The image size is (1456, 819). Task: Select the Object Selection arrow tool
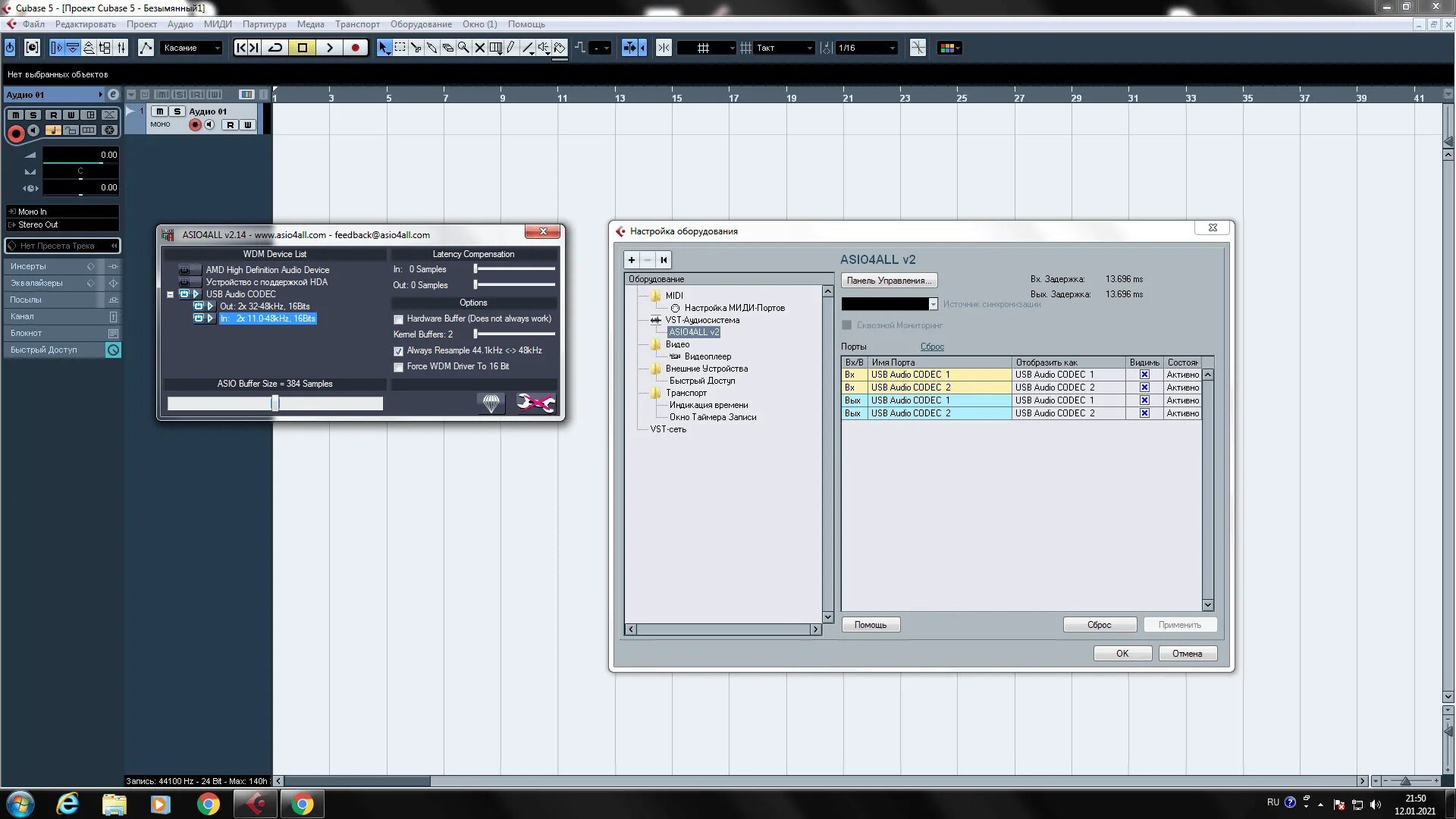pos(384,48)
